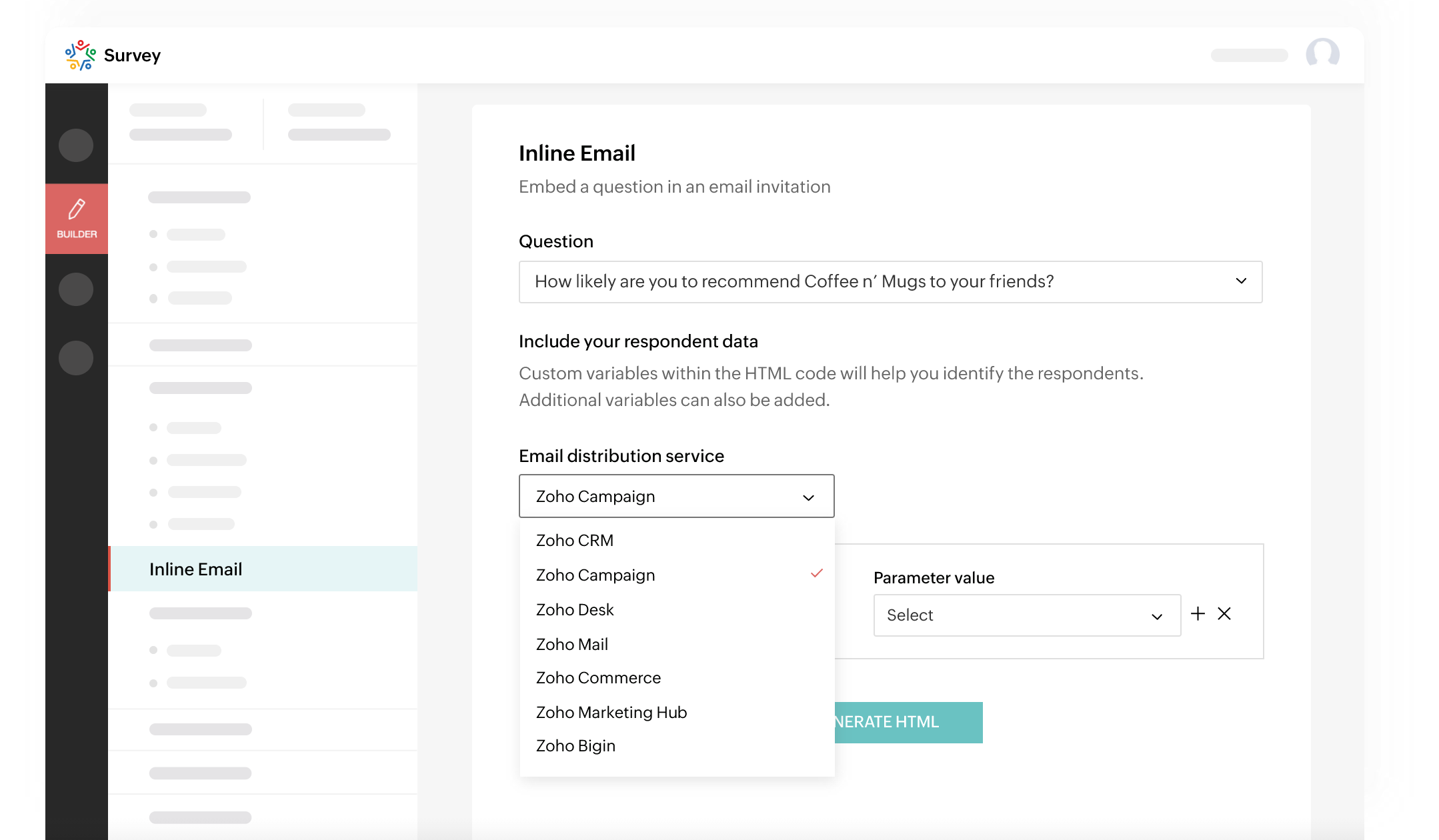Click the plus icon to add parameter
Viewport: 1439px width, 840px height.
tap(1198, 614)
